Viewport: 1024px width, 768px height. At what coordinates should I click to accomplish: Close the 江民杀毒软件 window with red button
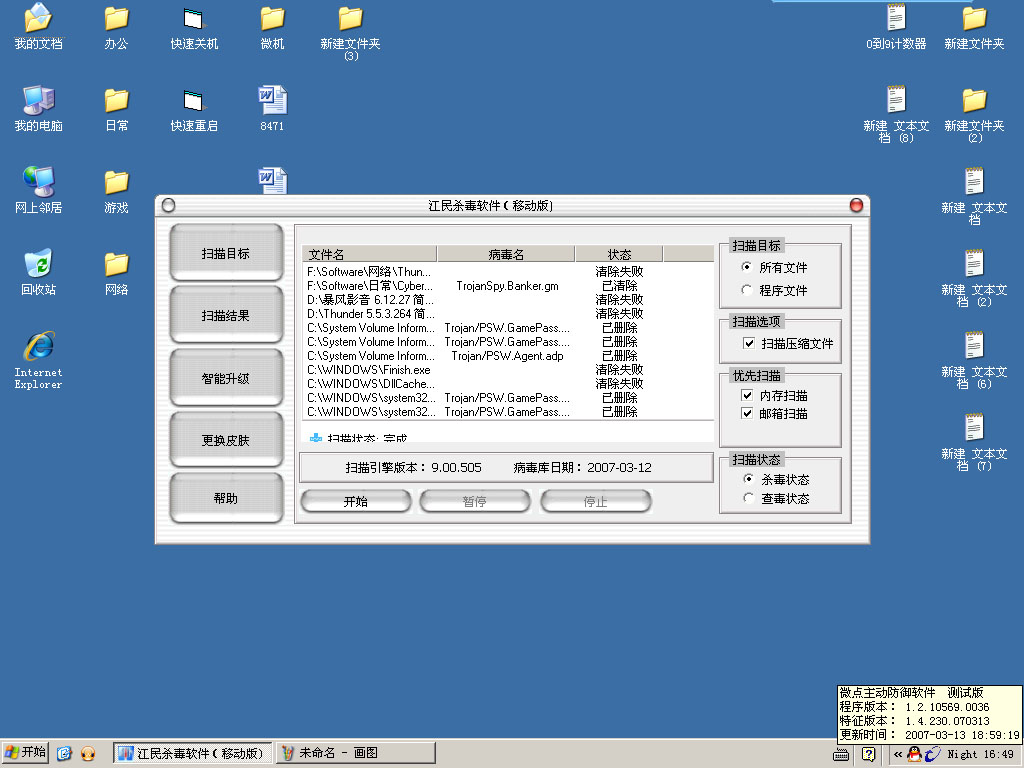[x=856, y=206]
